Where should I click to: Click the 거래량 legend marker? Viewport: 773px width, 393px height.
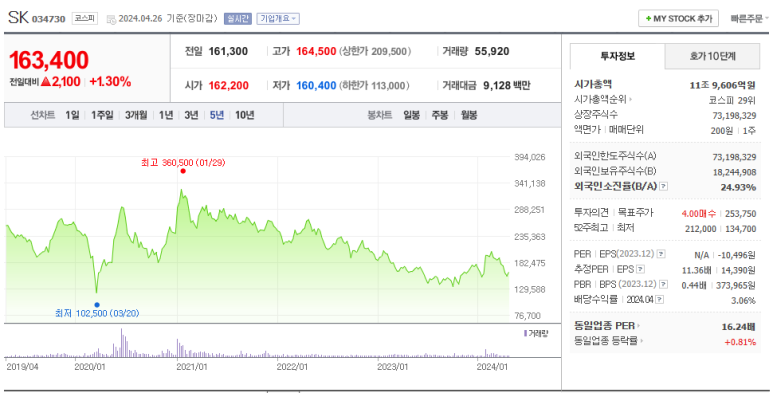526,334
